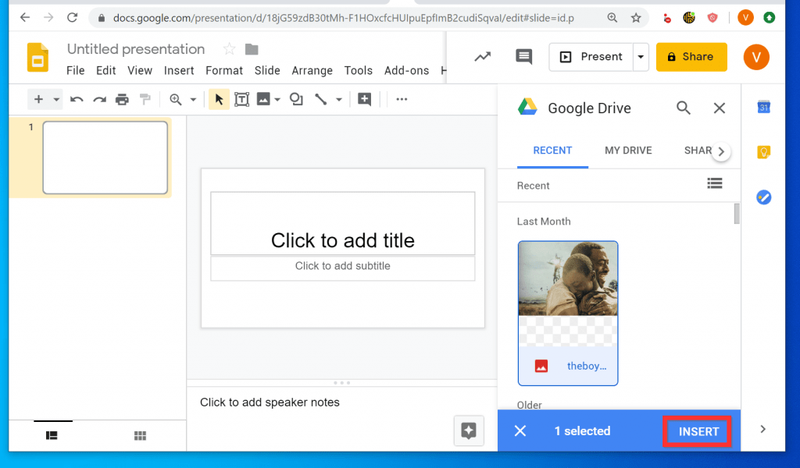Open the new slide layout dropdown
The height and width of the screenshot is (468, 800).
pyautogui.click(x=56, y=100)
